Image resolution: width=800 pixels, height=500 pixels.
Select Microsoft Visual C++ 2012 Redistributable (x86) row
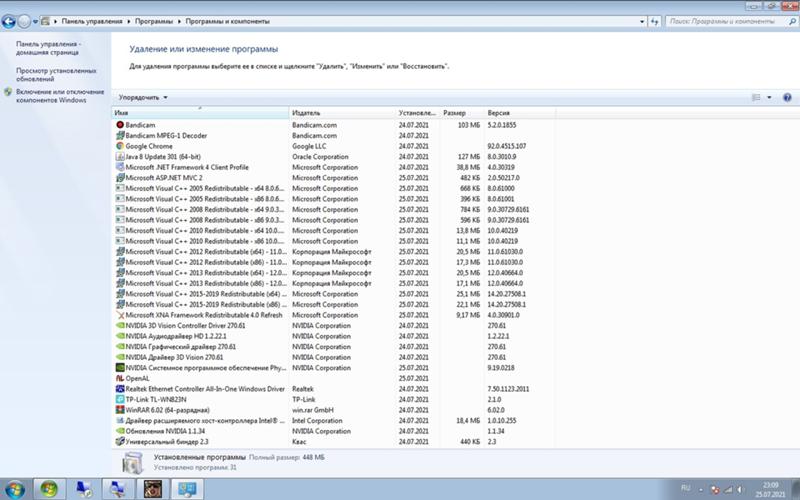pyautogui.click(x=333, y=262)
